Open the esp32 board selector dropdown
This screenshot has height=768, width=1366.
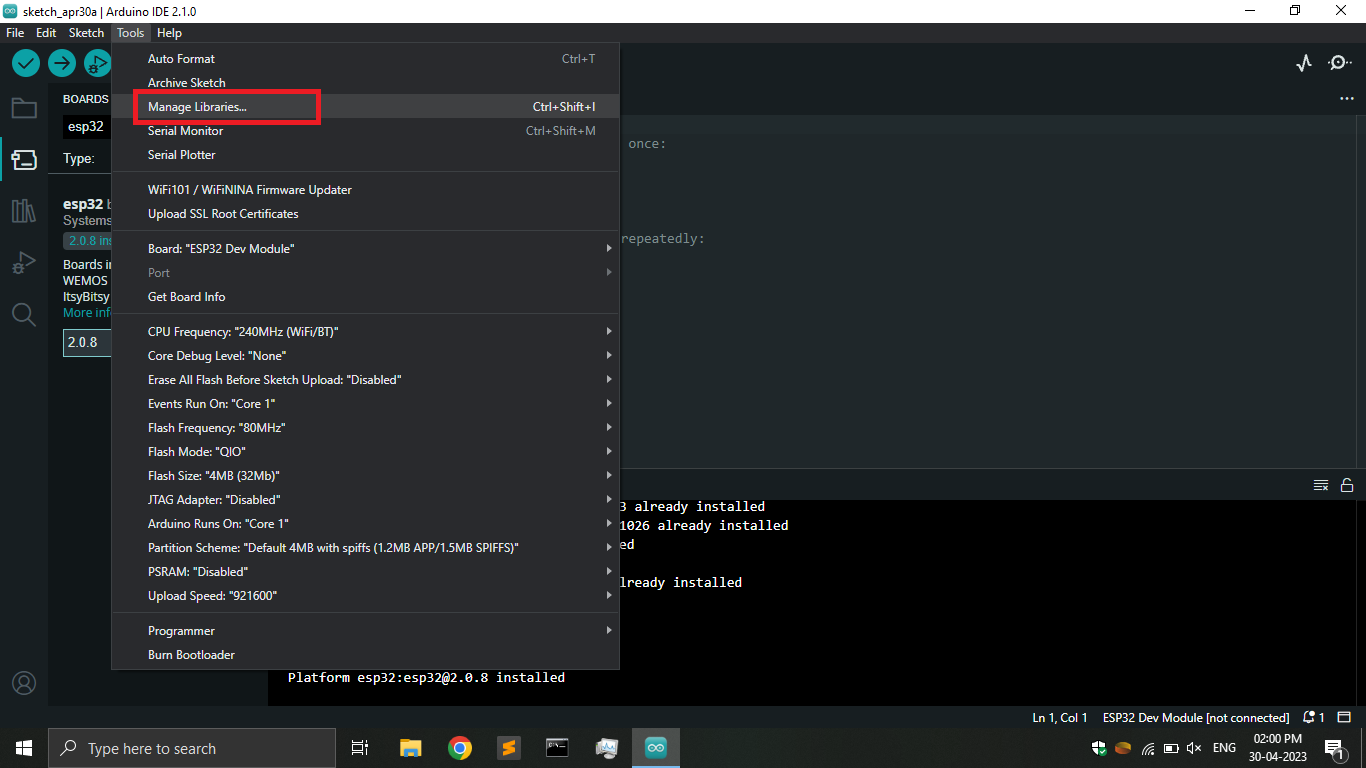point(86,126)
